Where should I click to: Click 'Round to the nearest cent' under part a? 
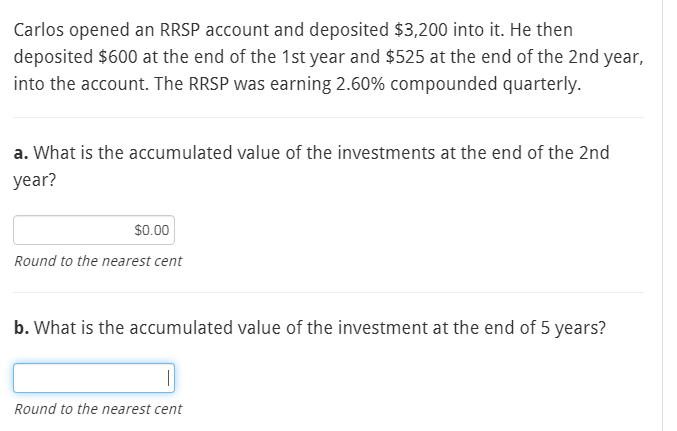pyautogui.click(x=98, y=261)
